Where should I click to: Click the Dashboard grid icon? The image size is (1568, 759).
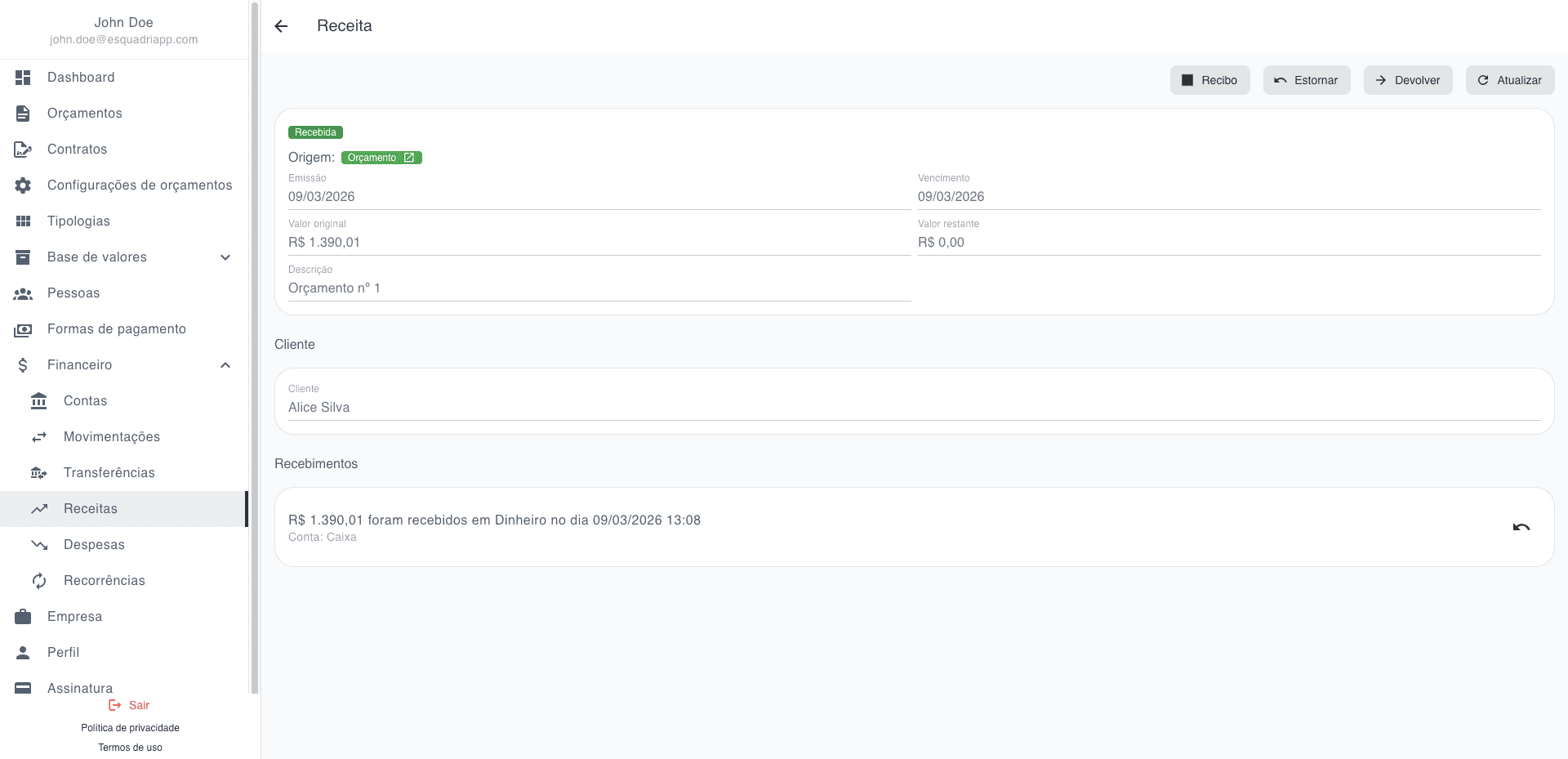[x=23, y=78]
